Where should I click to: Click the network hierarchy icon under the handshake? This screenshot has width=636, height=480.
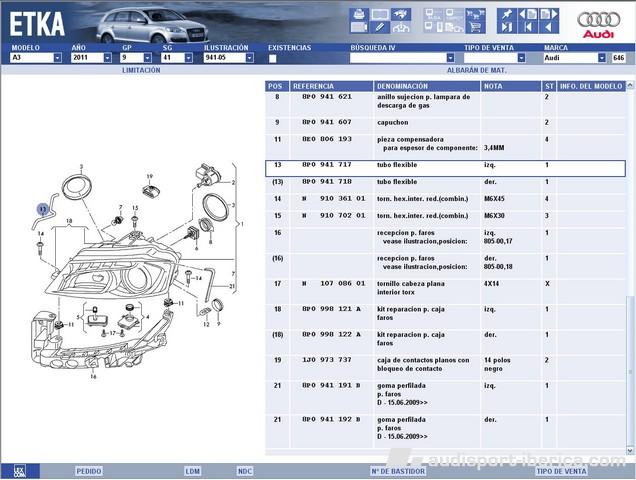coord(401,28)
